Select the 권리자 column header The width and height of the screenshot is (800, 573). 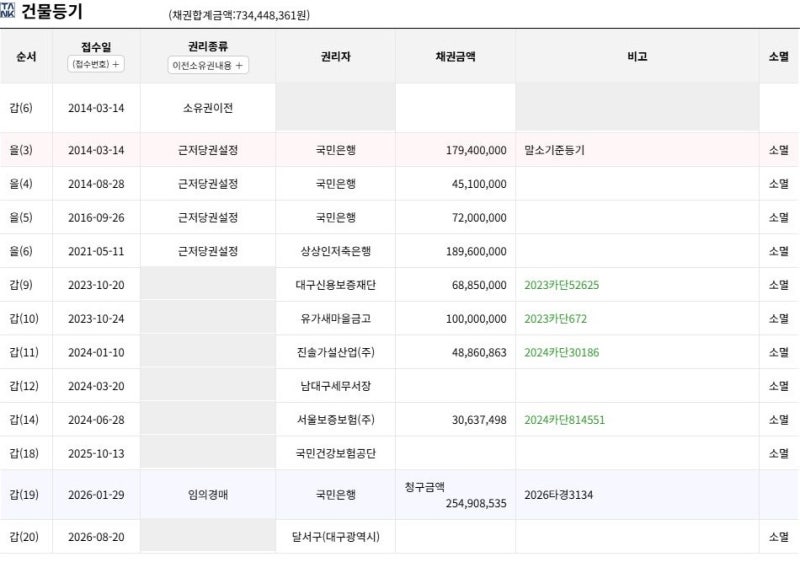pos(336,56)
